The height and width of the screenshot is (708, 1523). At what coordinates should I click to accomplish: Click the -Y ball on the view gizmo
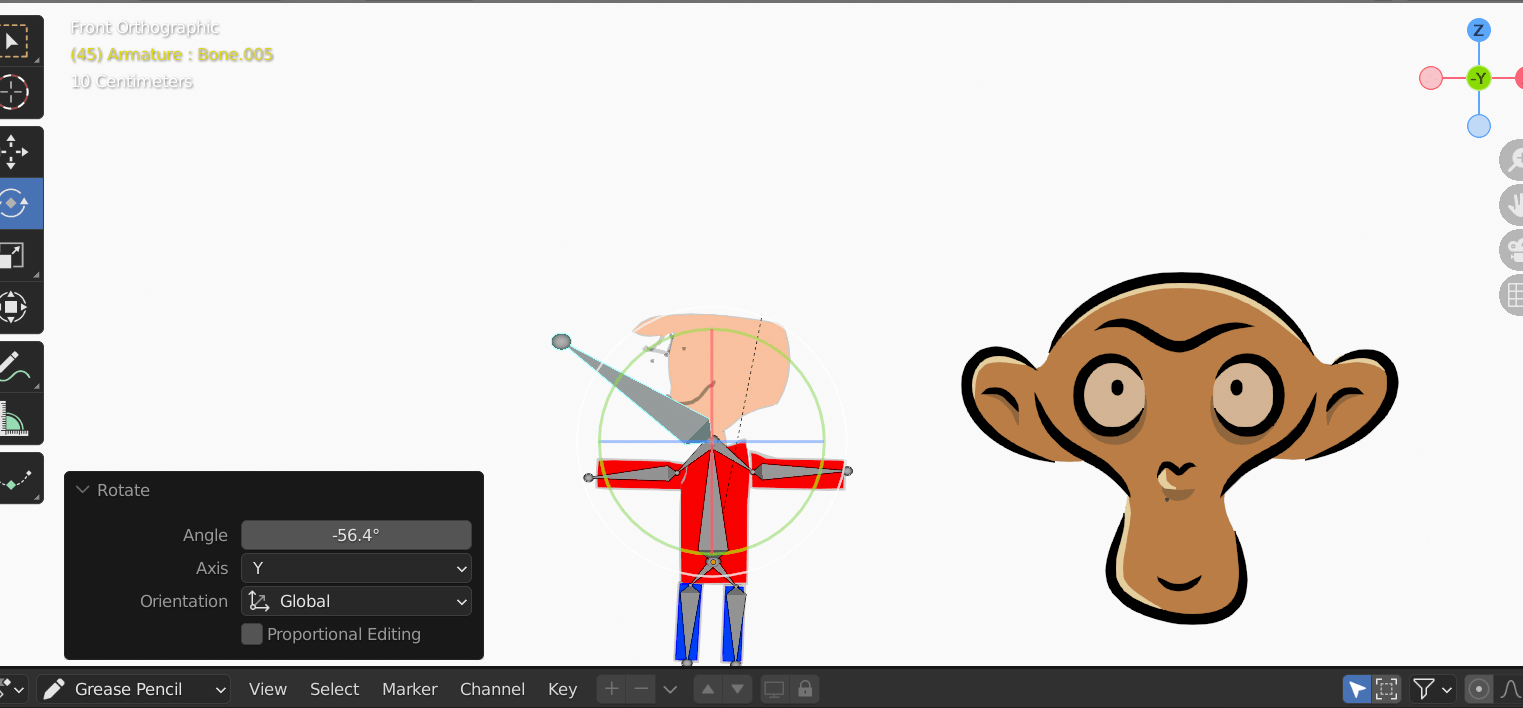(x=1478, y=78)
